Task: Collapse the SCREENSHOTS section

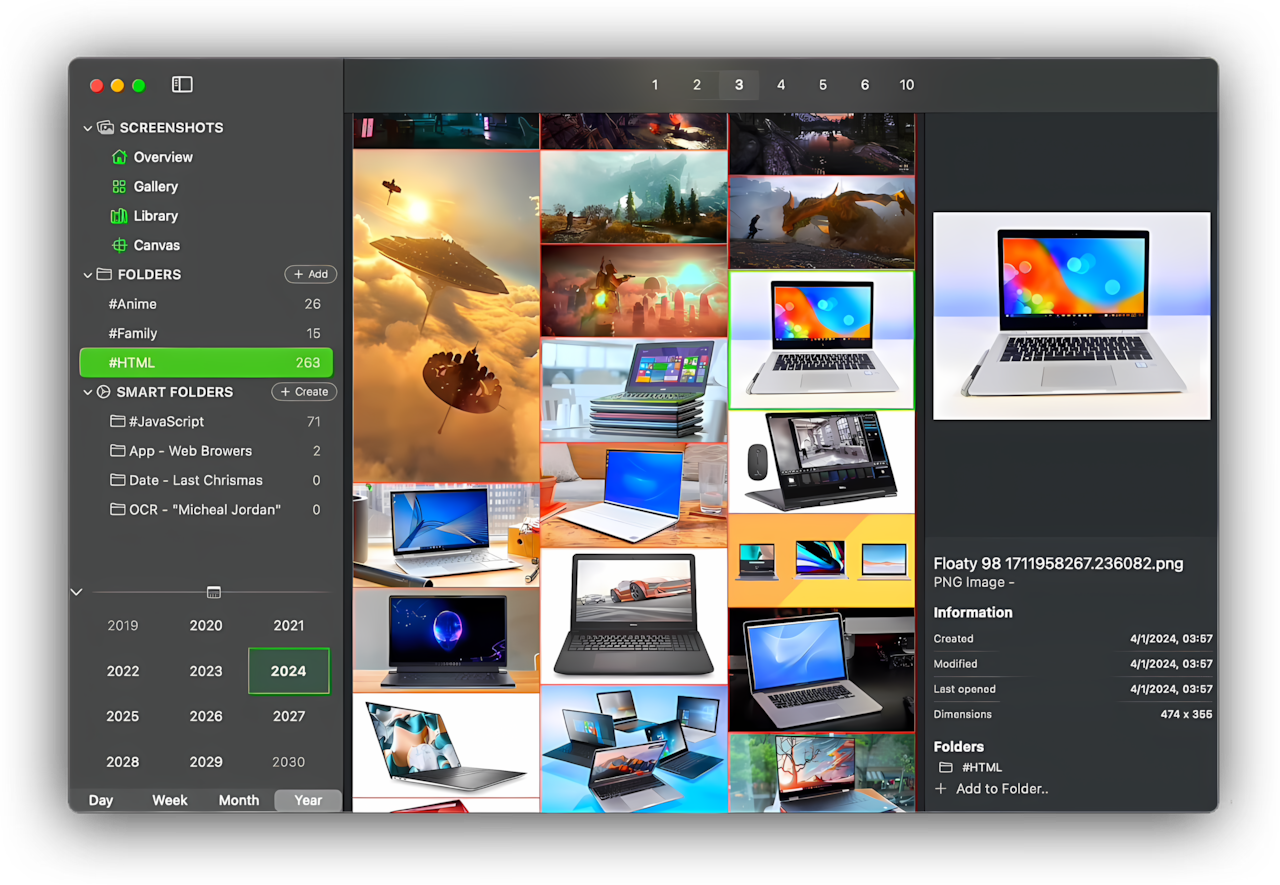Action: point(88,128)
